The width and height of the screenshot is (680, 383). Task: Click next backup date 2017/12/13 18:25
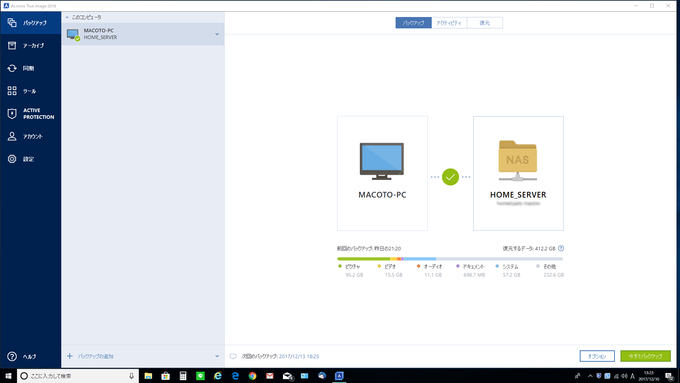click(x=299, y=356)
